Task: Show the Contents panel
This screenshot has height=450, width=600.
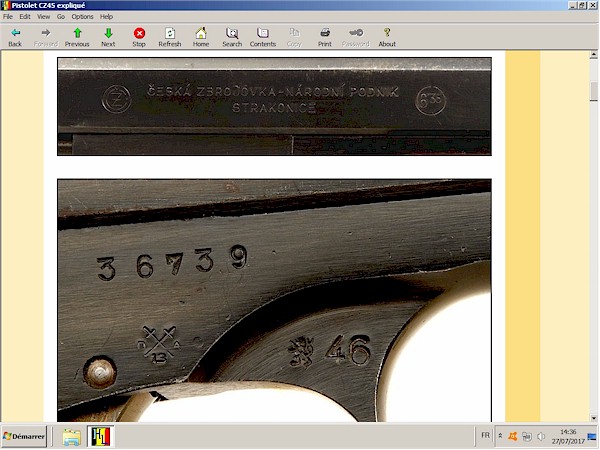Action: [x=262, y=37]
